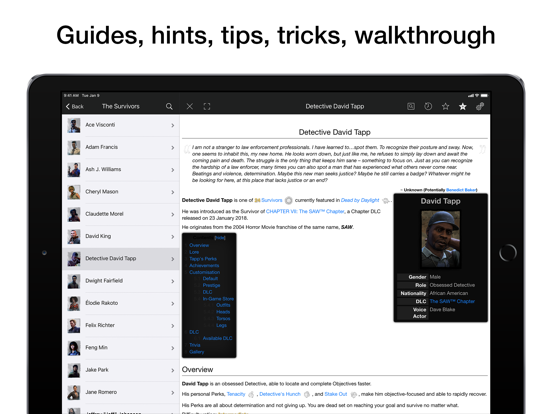Tap the Stake Out perk icon
This screenshot has height=414, width=552.
[353, 395]
